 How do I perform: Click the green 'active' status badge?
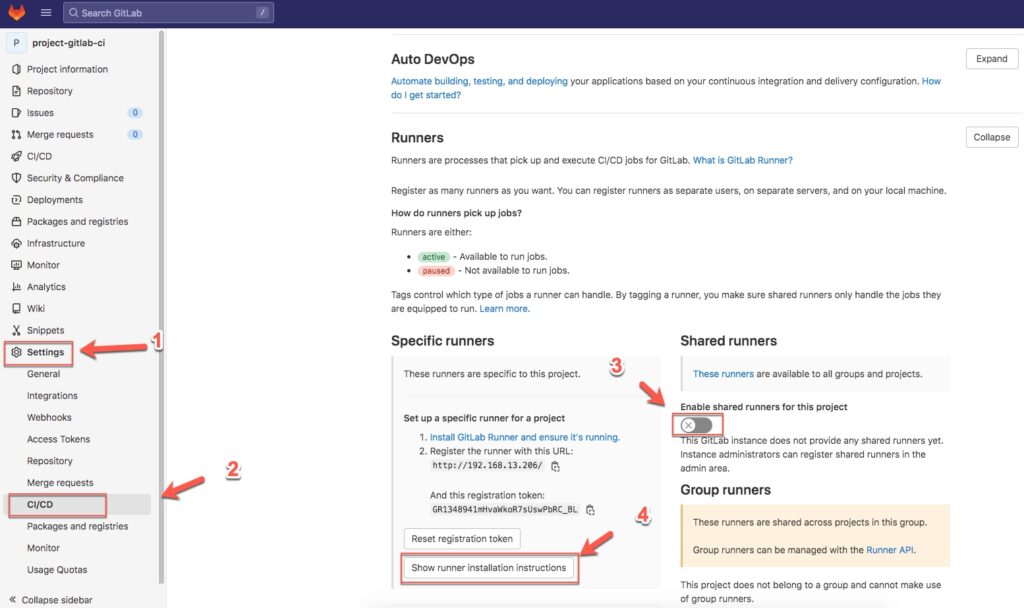[434, 257]
